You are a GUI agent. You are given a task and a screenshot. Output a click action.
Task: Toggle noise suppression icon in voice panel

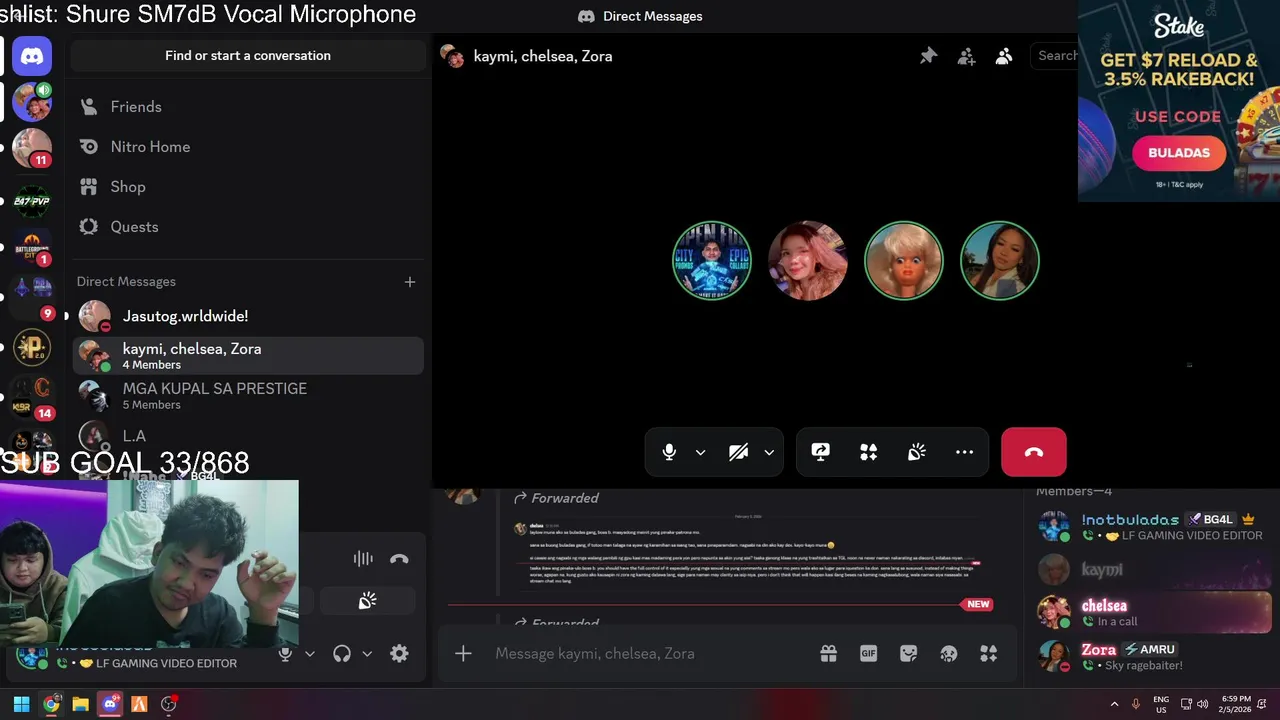(x=363, y=559)
